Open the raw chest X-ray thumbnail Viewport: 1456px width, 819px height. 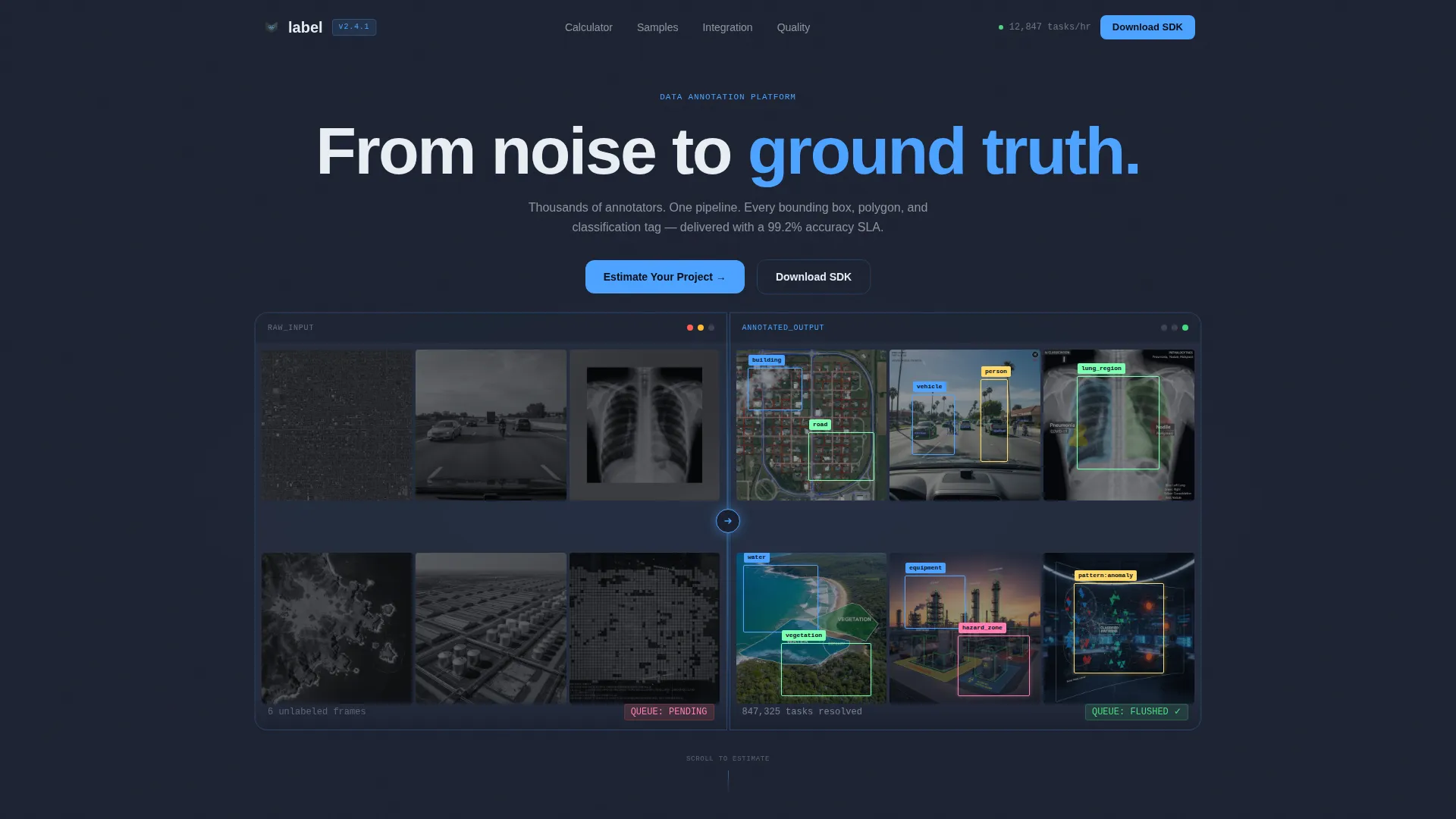[645, 425]
